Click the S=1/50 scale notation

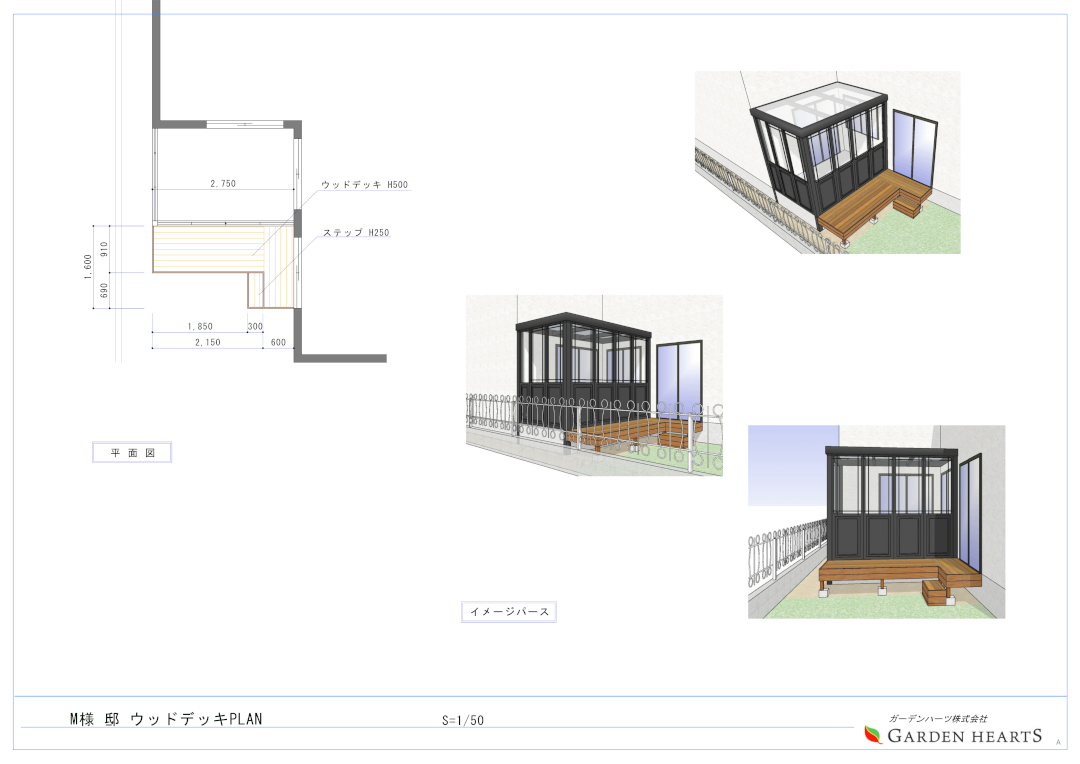(x=462, y=719)
